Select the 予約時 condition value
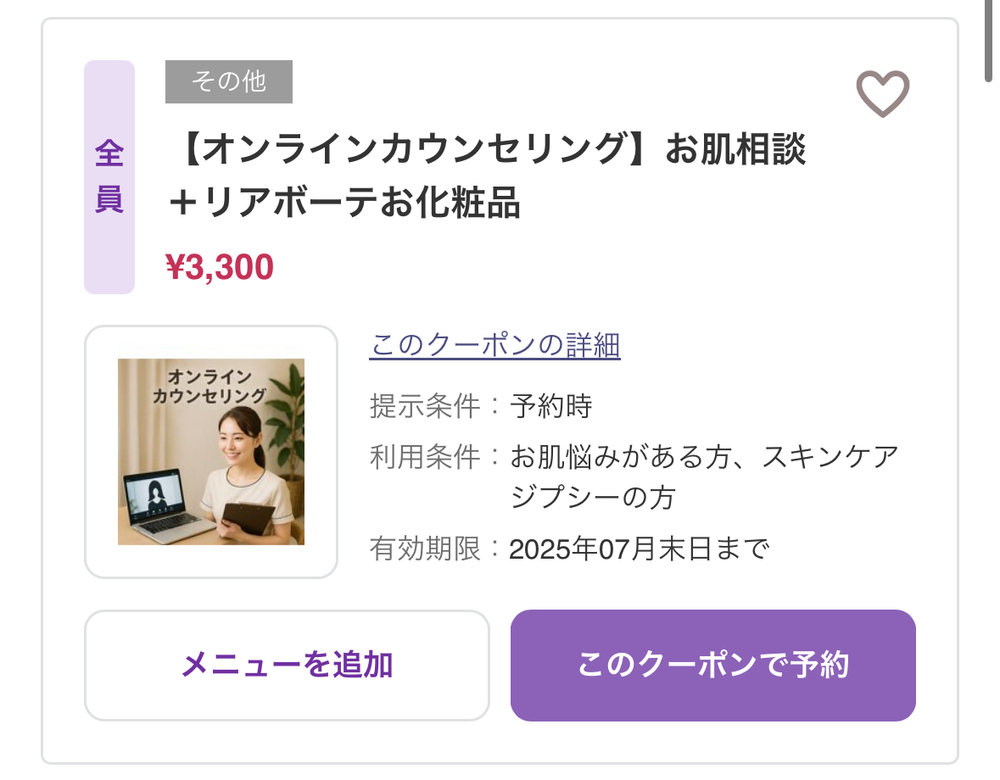Viewport: 1000px width, 780px height. click(551, 406)
